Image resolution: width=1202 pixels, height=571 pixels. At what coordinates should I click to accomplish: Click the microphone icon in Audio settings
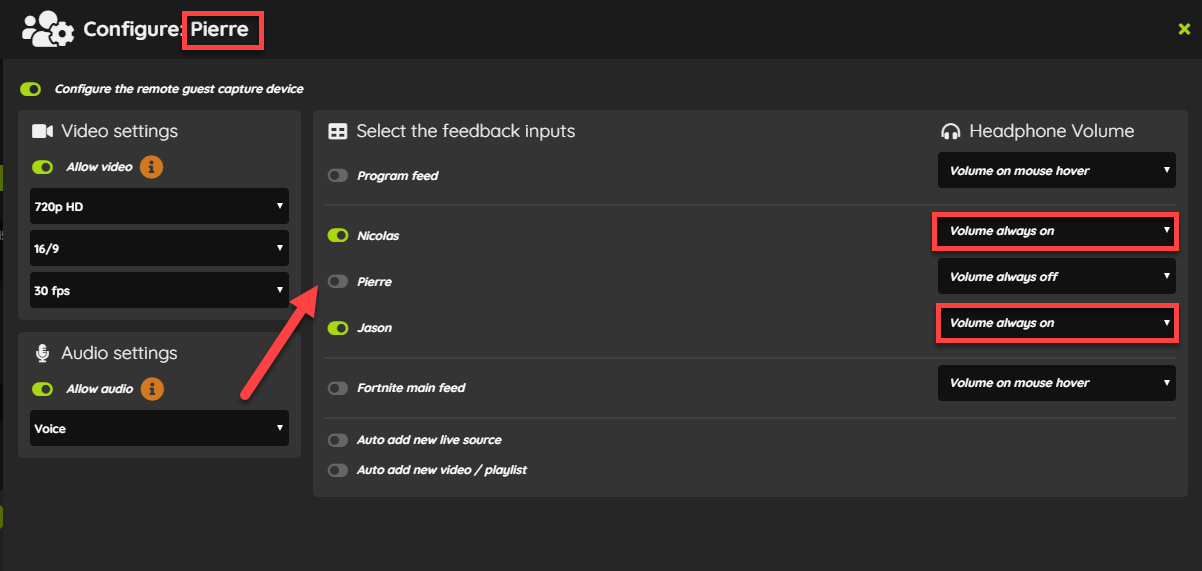click(x=42, y=353)
